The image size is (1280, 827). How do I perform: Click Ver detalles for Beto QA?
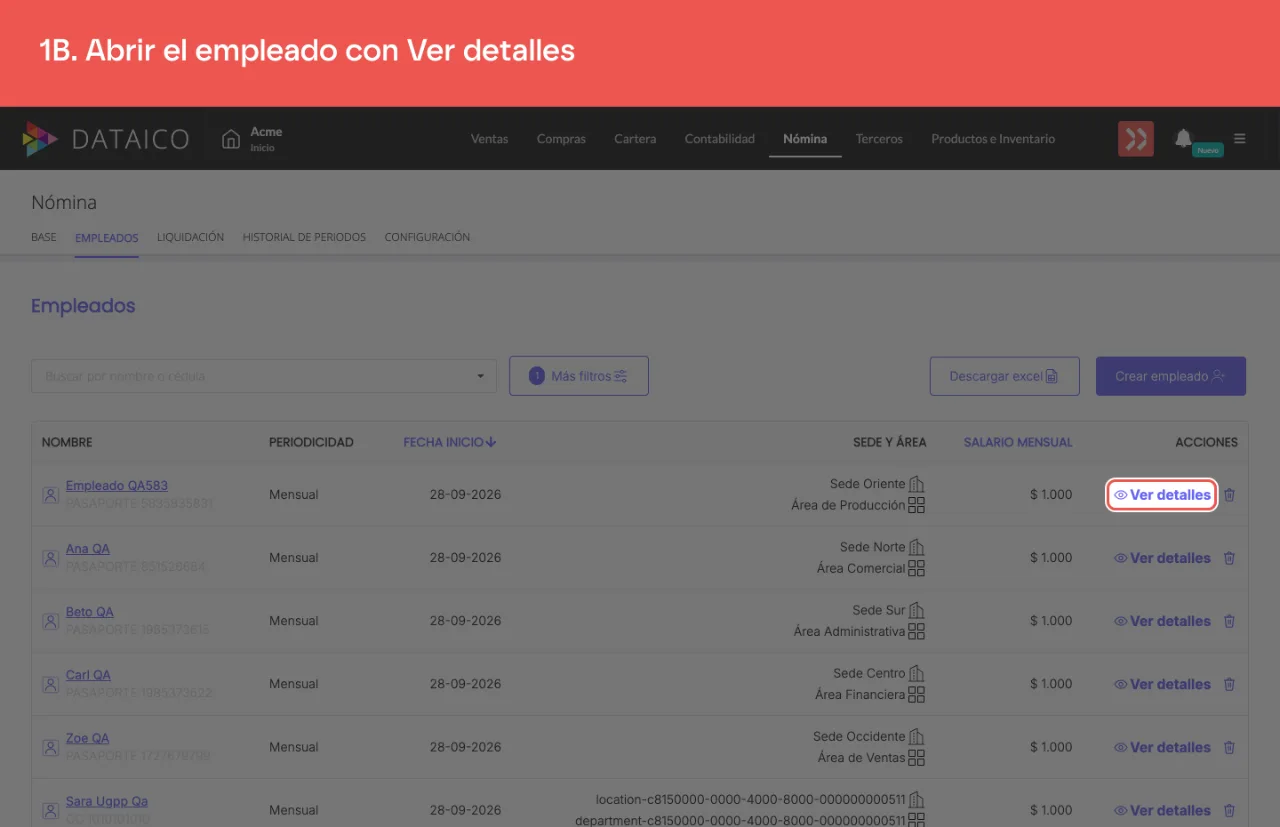(x=1162, y=621)
